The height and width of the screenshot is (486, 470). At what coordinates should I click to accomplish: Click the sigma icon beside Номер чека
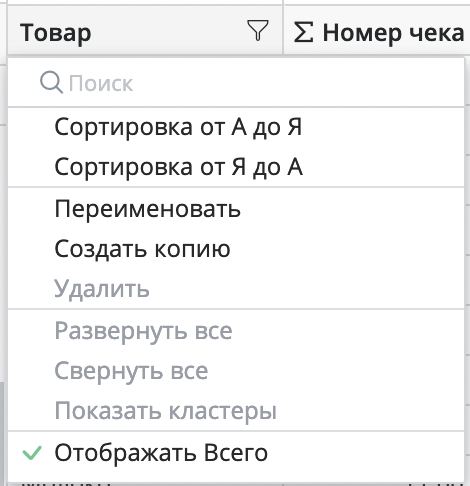[x=303, y=32]
